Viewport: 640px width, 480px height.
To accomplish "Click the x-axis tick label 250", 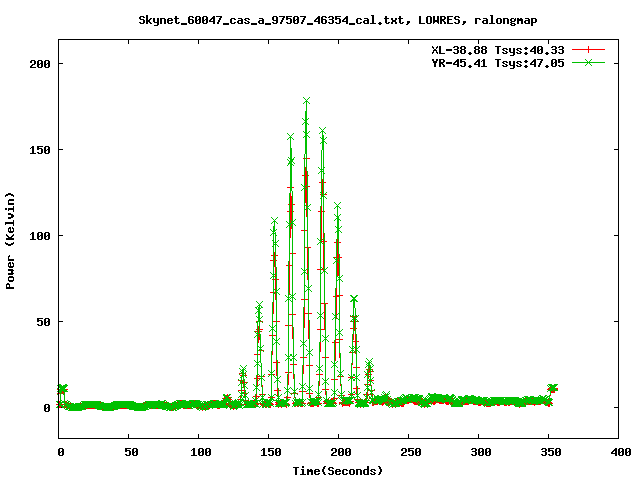I will coord(411,452).
